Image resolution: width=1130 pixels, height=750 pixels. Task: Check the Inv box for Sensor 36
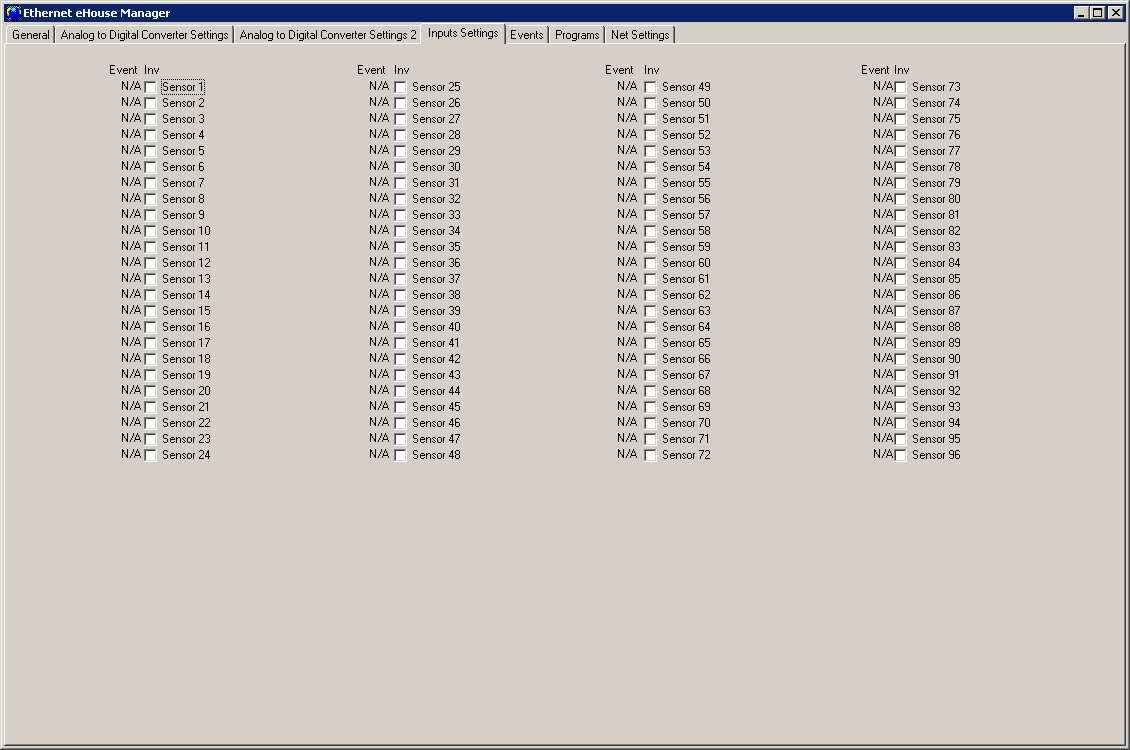[x=400, y=263]
